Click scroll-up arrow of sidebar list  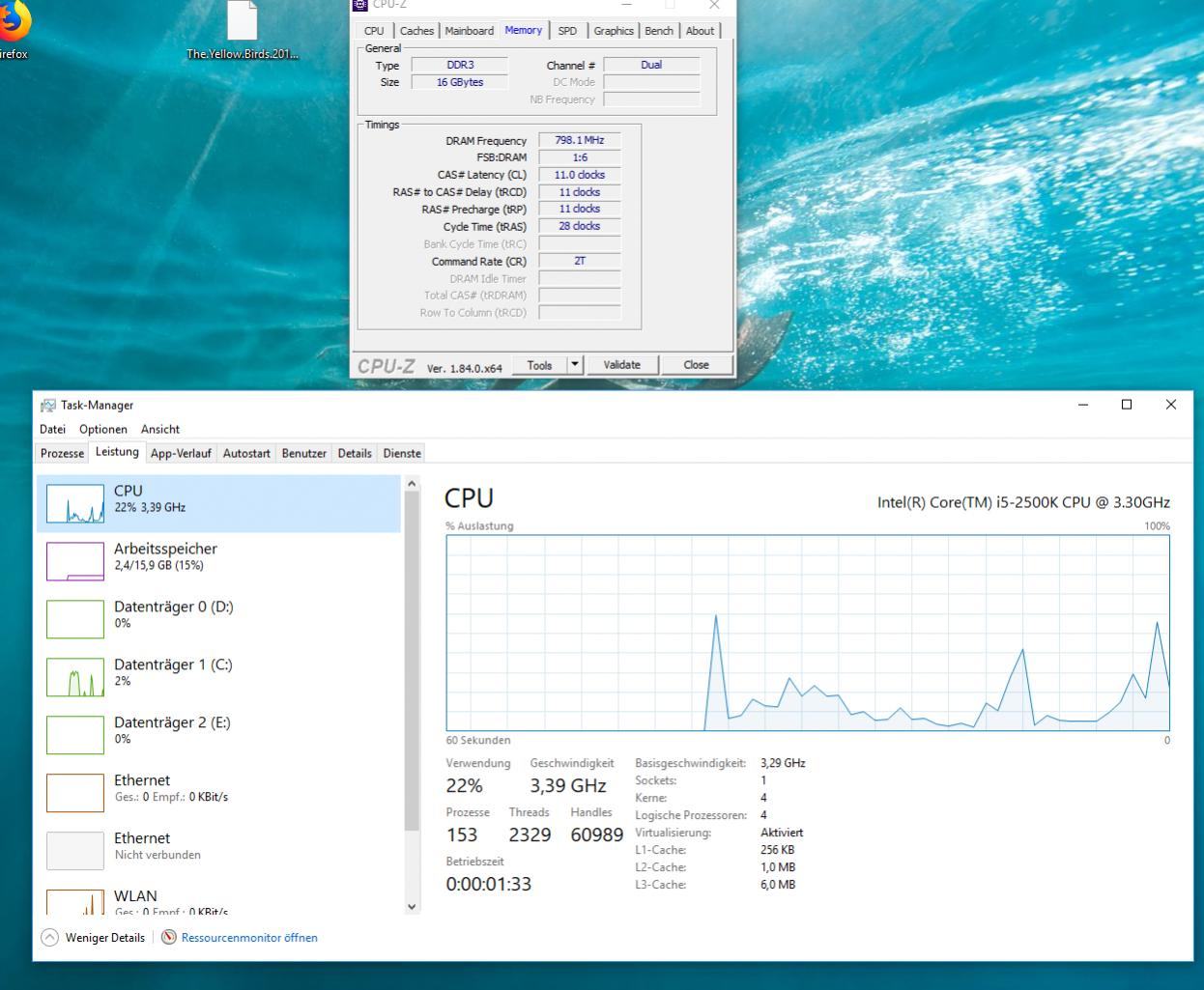[413, 484]
